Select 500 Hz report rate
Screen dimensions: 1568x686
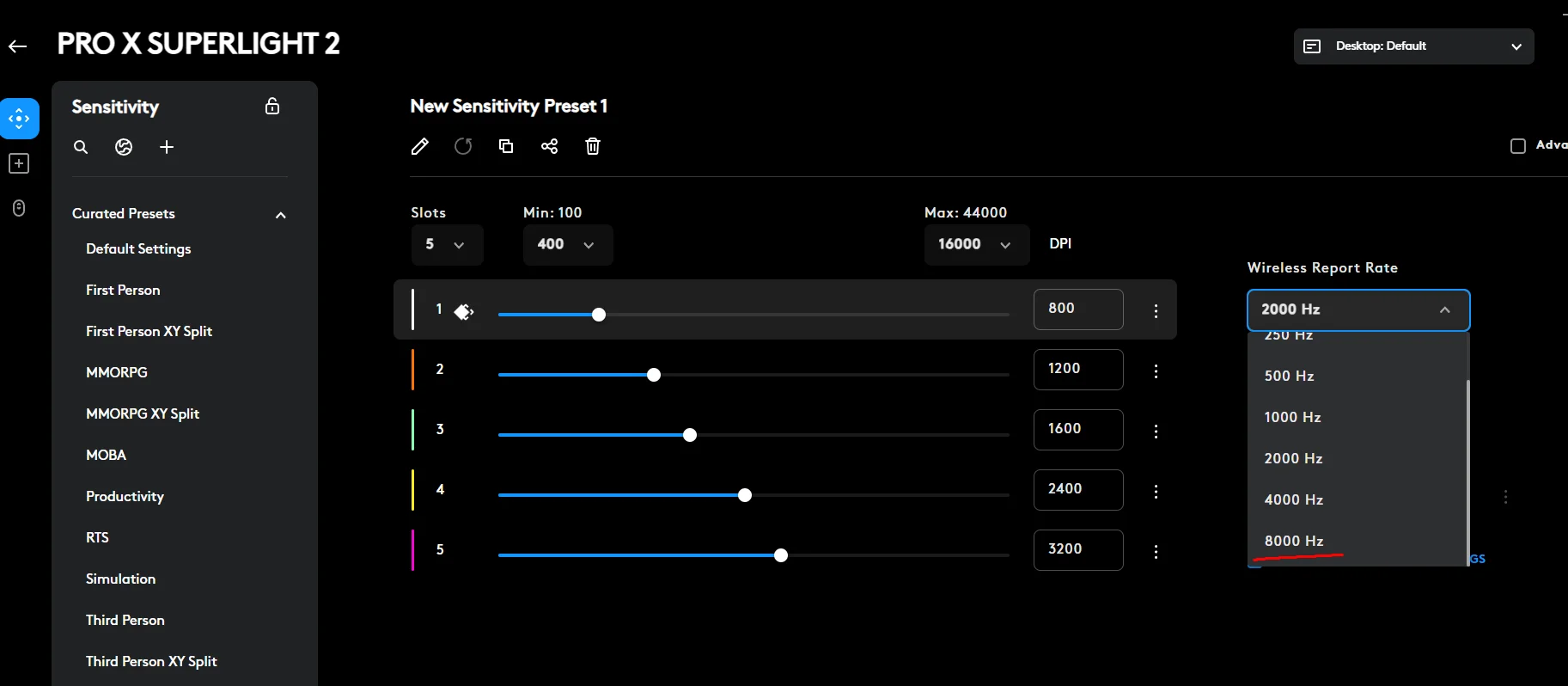[1358, 376]
